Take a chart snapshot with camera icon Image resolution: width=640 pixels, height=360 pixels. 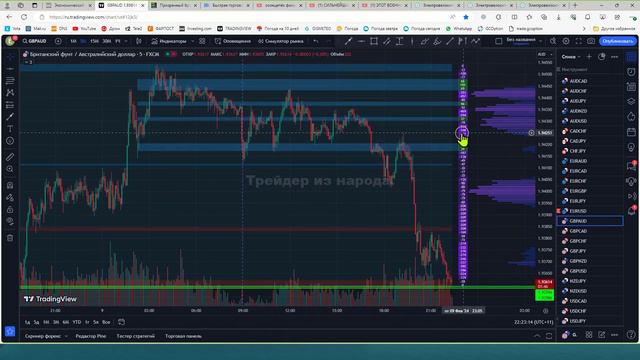591,41
